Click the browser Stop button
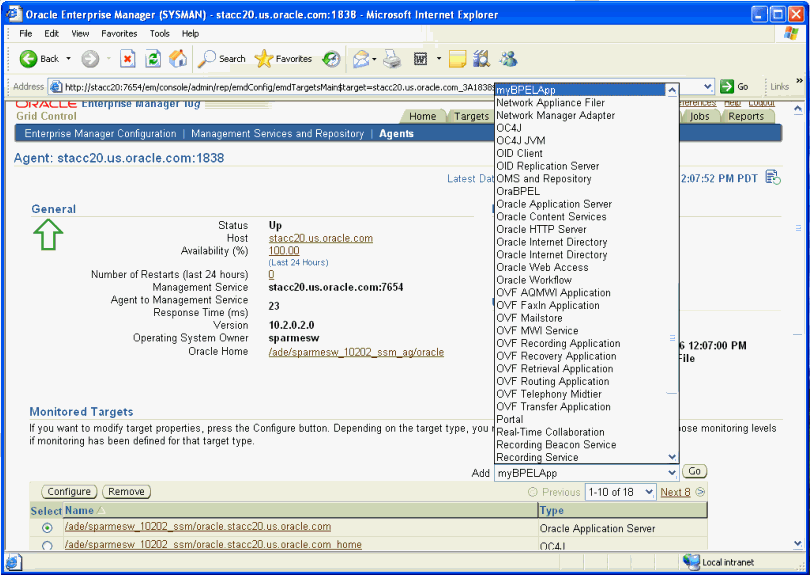Viewport: 810px width, 575px height. (128, 59)
